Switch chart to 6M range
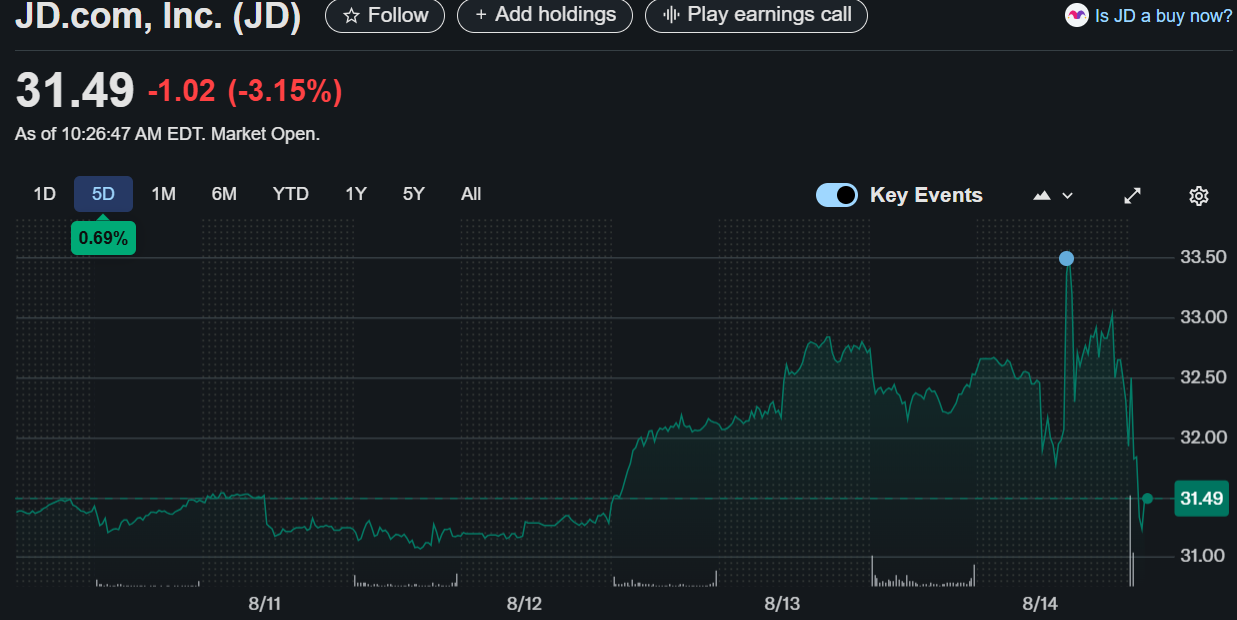 coord(224,194)
